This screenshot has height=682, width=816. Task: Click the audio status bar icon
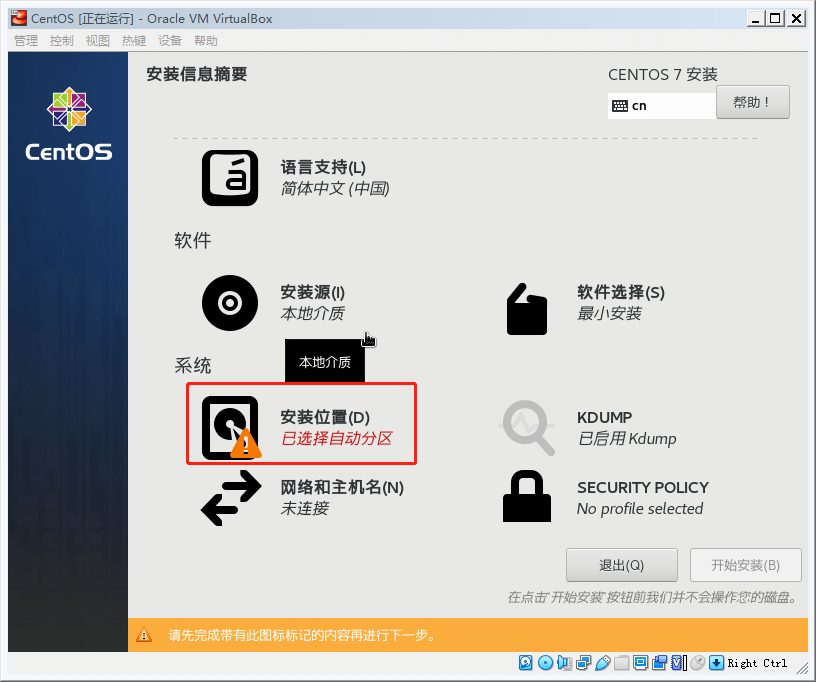pos(564,662)
